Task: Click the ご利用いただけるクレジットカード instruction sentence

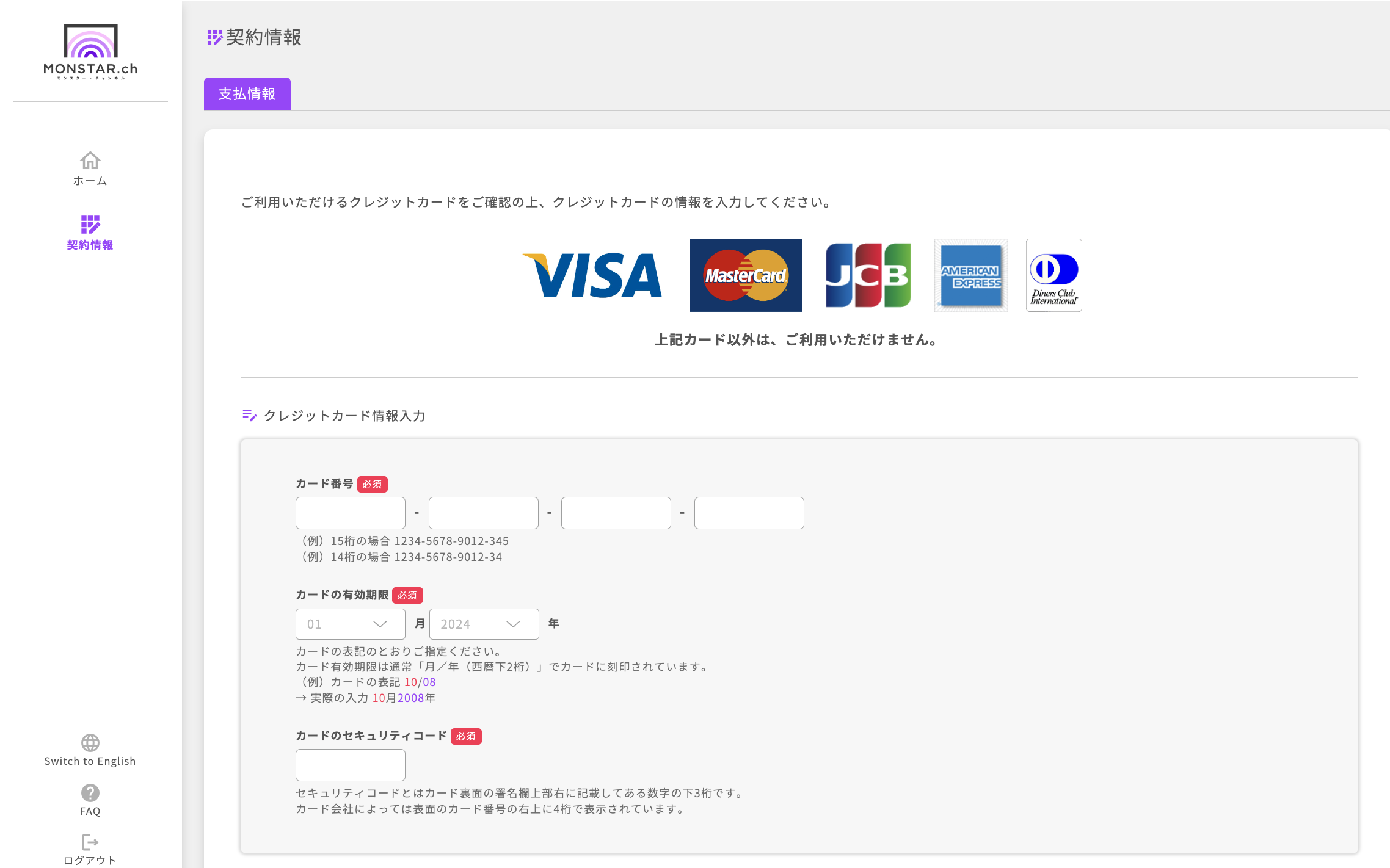Action: click(537, 202)
